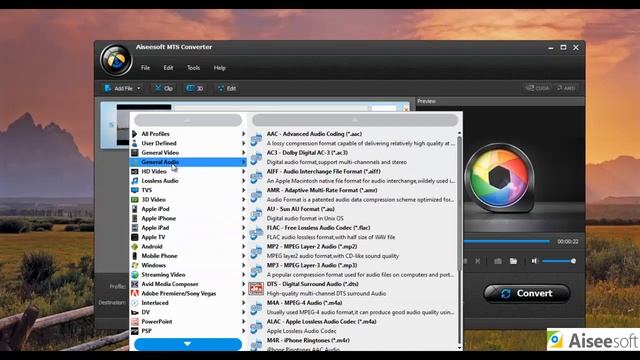Click the DTS Digital Surround Audio icon
The width and height of the screenshot is (640, 360).
256,289
